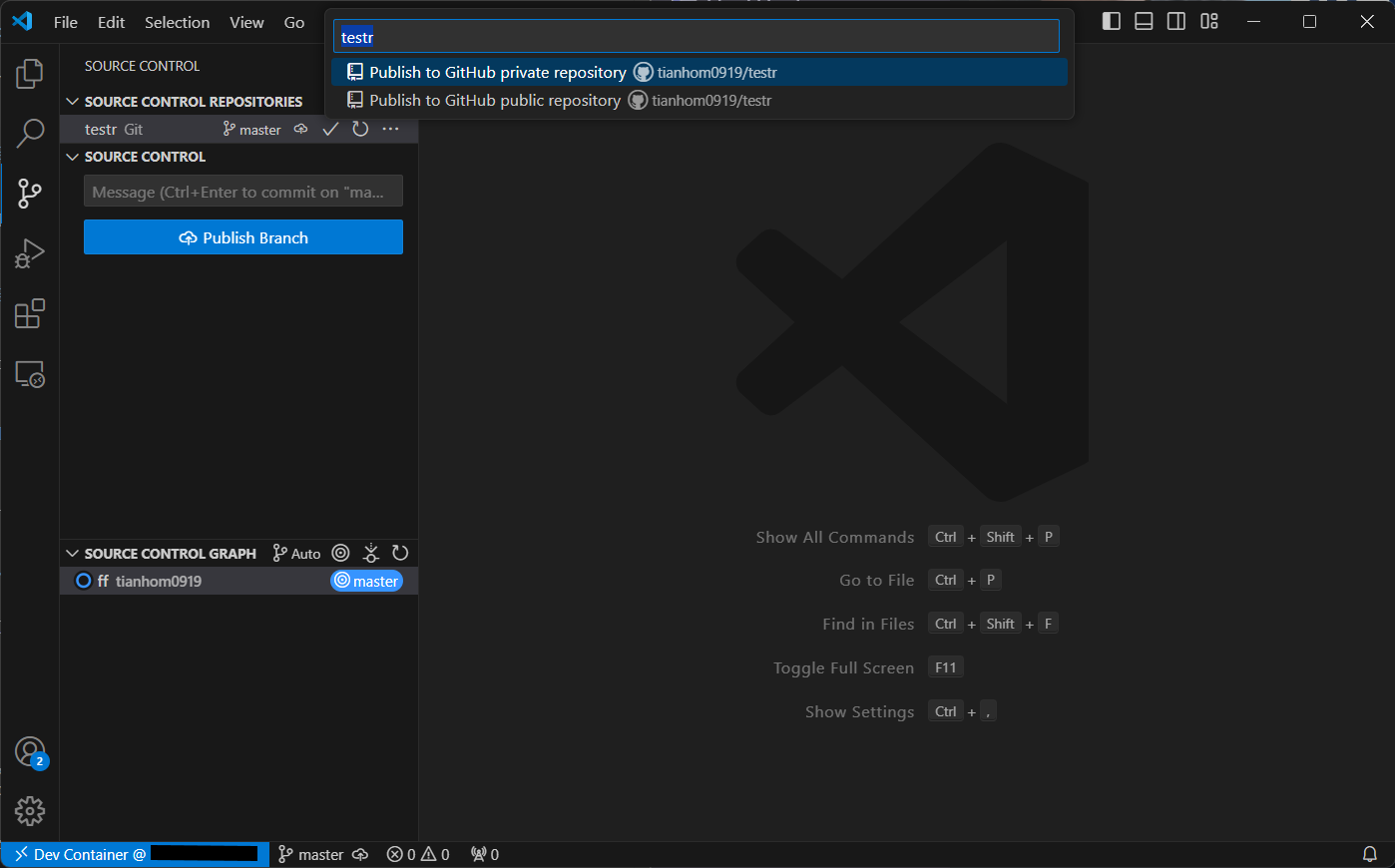Screen dimensions: 1395x868
Task: Open the Go menu
Action: [x=294, y=22]
